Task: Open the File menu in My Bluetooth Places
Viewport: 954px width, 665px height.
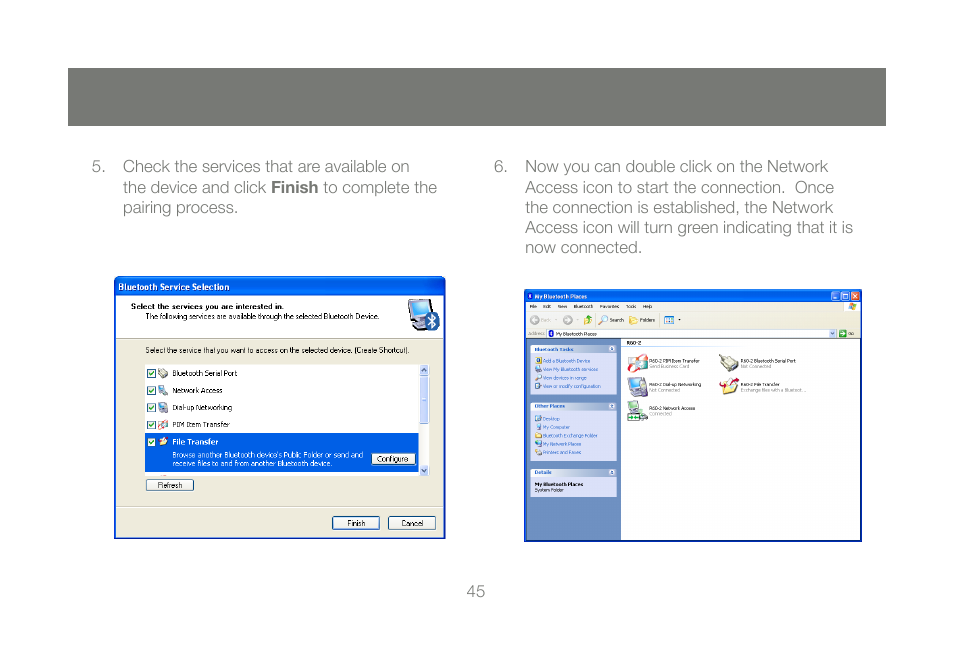Action: (x=533, y=307)
